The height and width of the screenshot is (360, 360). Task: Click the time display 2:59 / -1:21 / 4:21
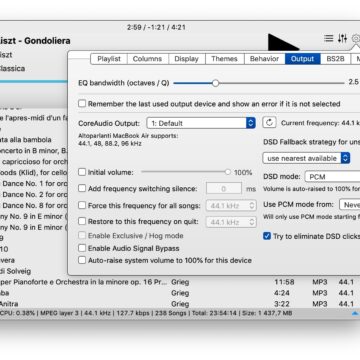(156, 27)
